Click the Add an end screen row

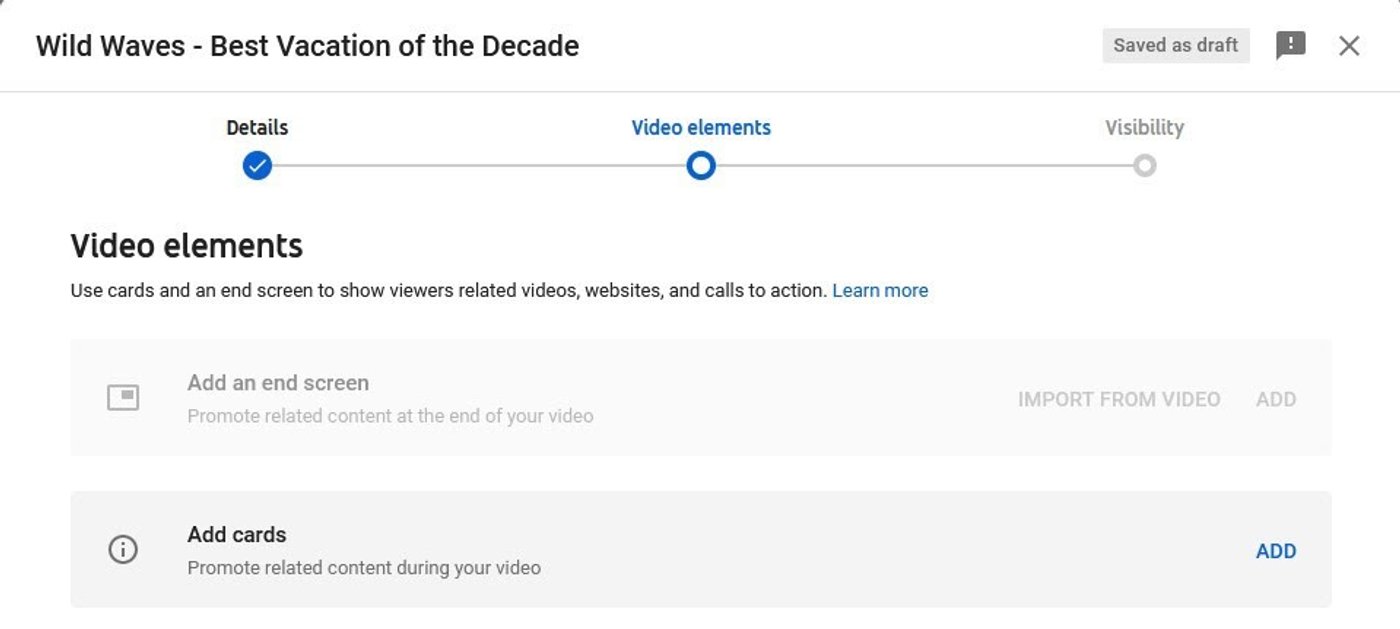coord(700,397)
